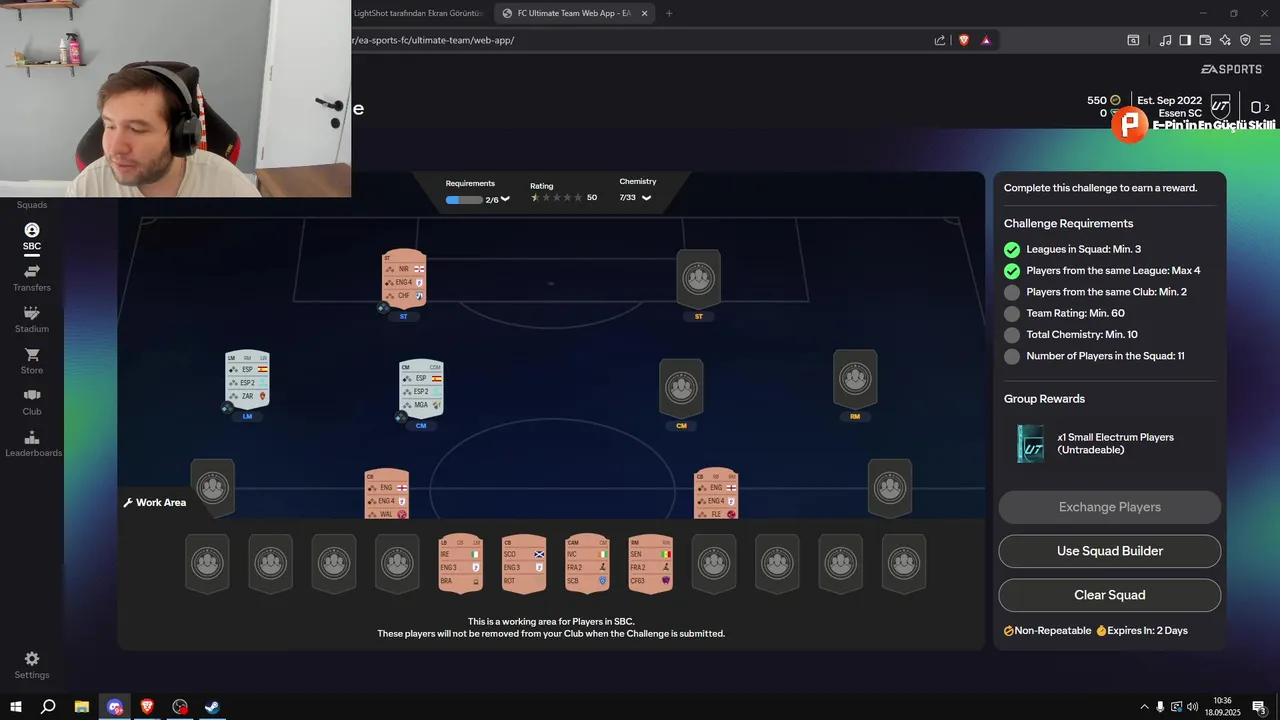Click the UT club crest badge
Image resolution: width=1280 pixels, height=720 pixels.
(x=1221, y=107)
